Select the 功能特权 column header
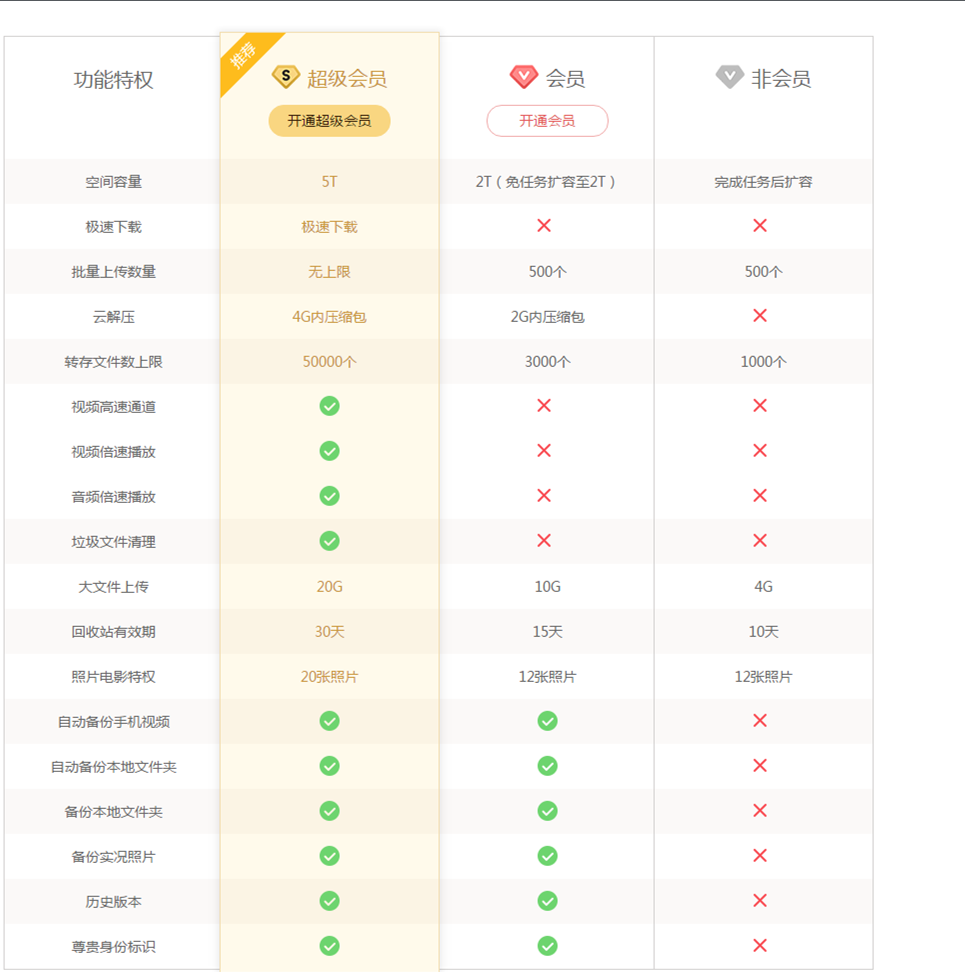 point(113,80)
